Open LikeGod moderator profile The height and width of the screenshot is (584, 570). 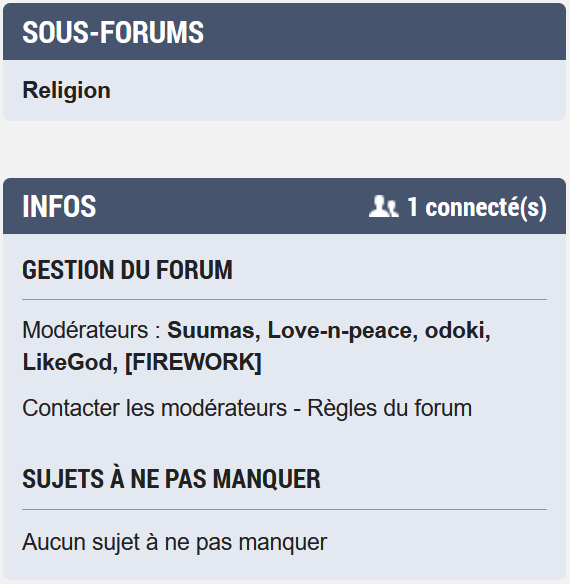[67, 362]
